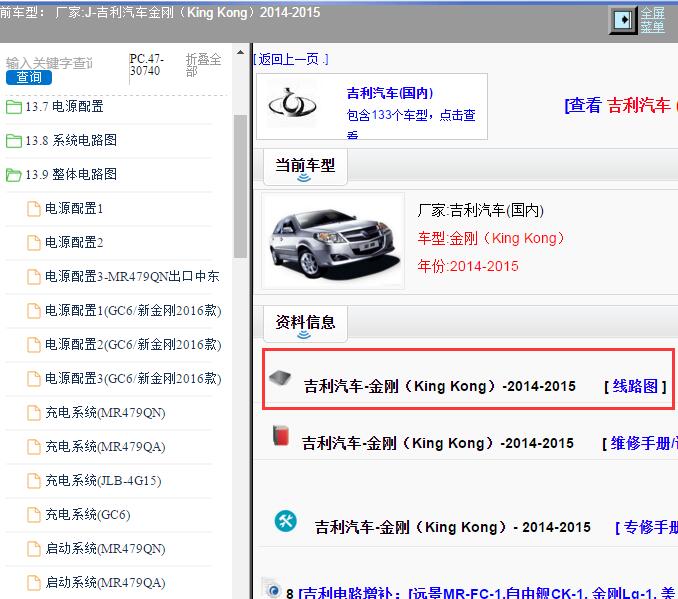Select the 当前车型 tab
678x599 pixels.
point(305,167)
